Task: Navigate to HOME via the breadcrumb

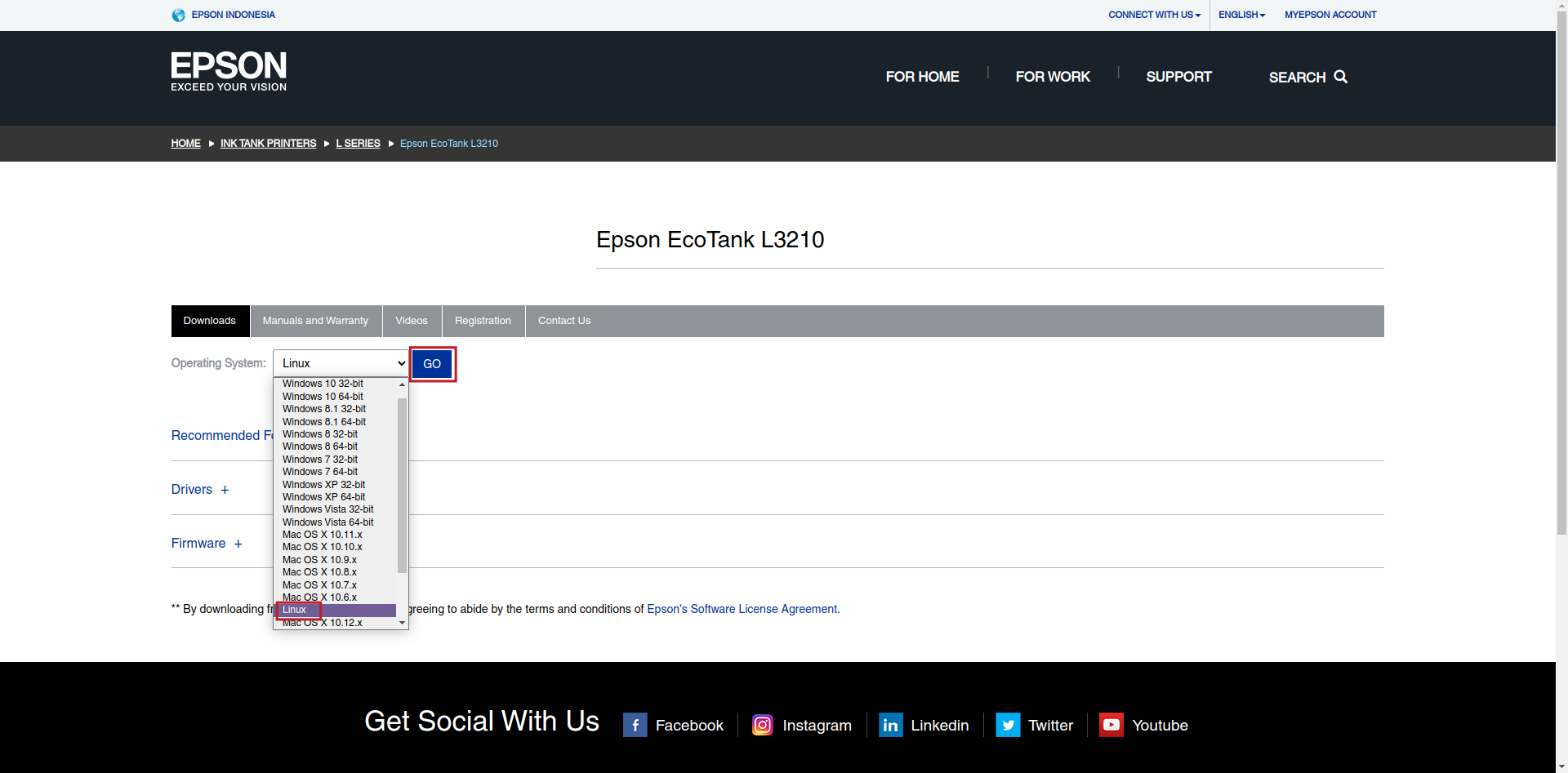Action: (x=185, y=143)
